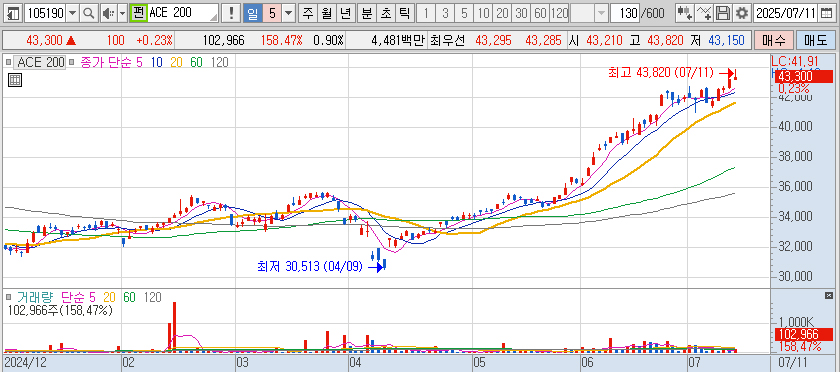Click the 매도 sell button

[815, 40]
